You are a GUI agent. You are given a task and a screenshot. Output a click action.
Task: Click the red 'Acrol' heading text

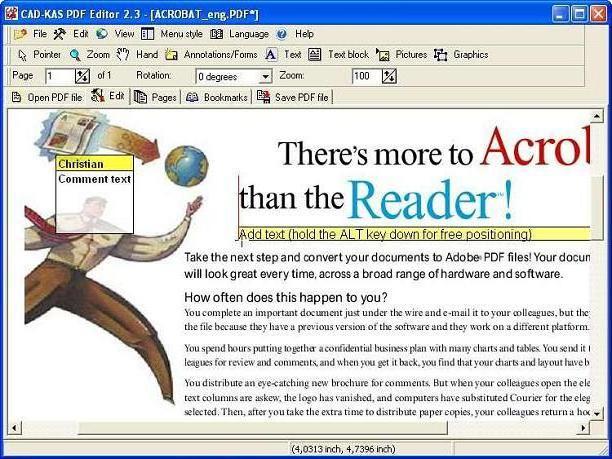point(536,147)
